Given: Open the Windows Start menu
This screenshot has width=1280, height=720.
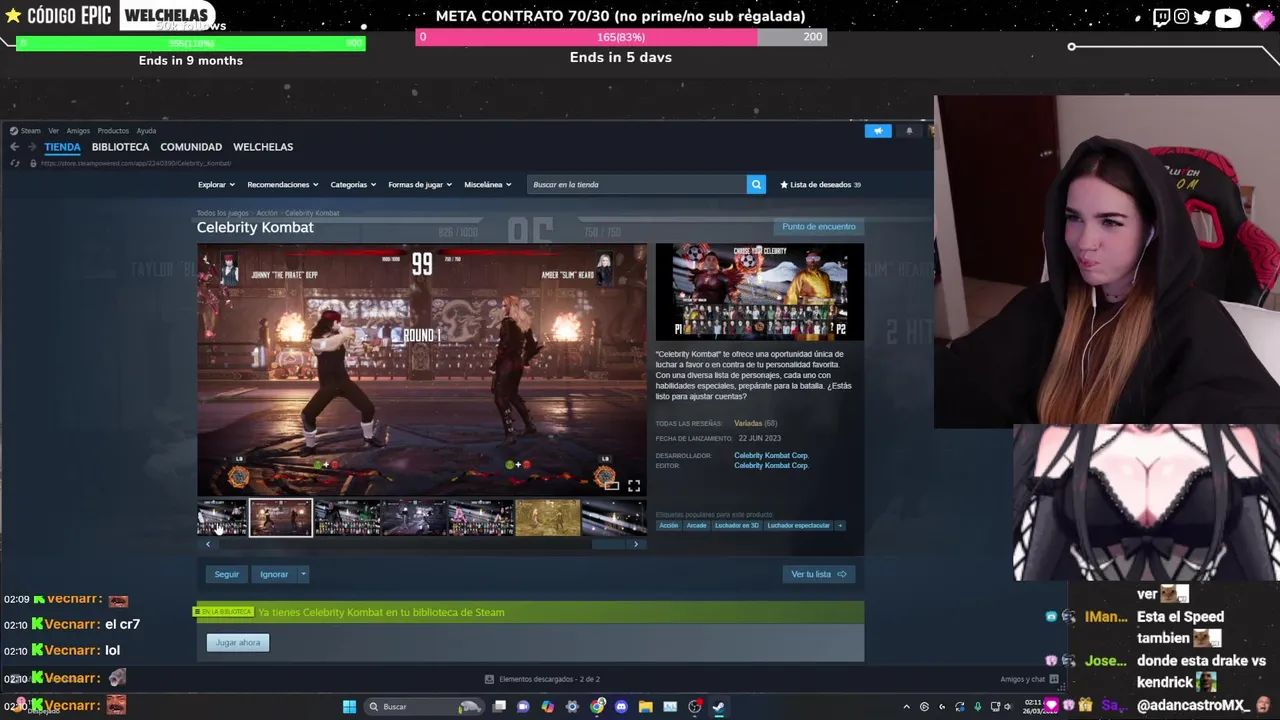Looking at the screenshot, I should (x=349, y=707).
